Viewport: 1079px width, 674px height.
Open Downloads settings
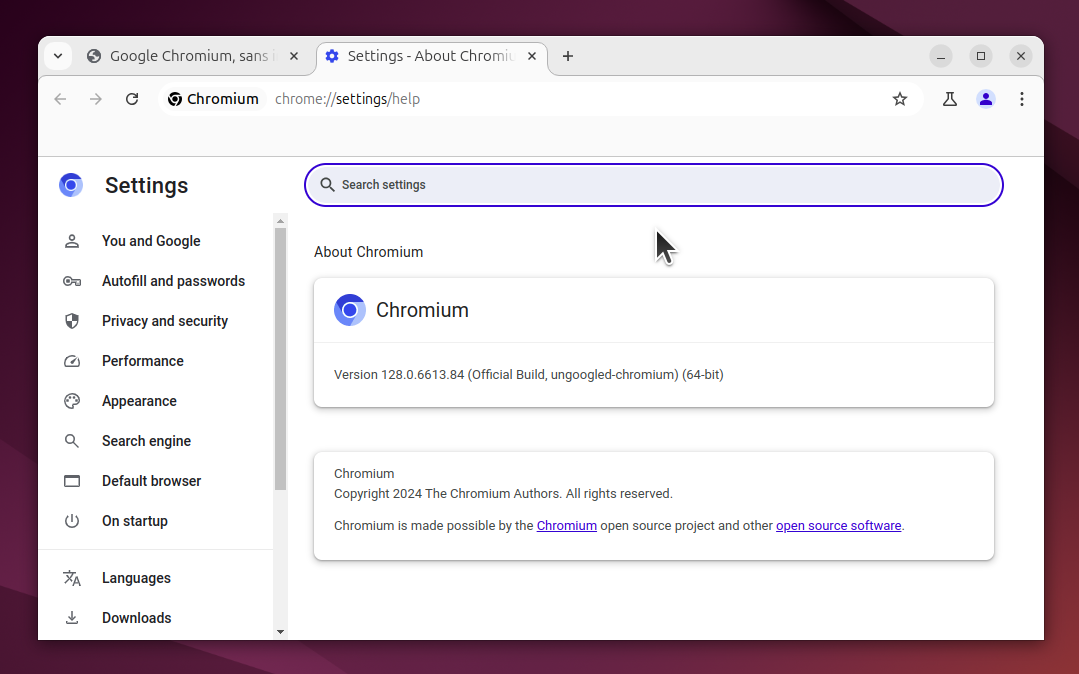click(136, 618)
